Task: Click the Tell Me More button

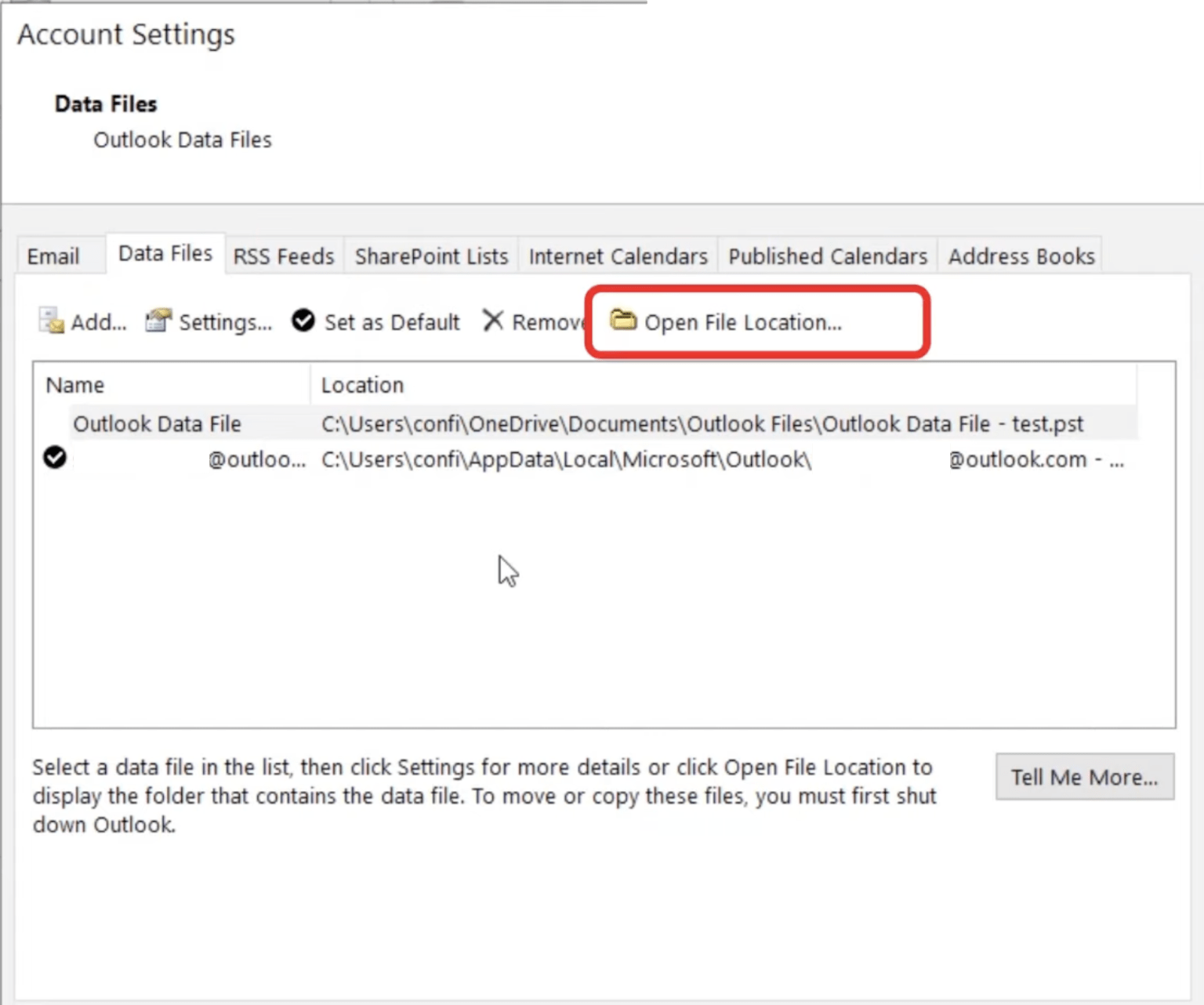Action: pos(1084,777)
